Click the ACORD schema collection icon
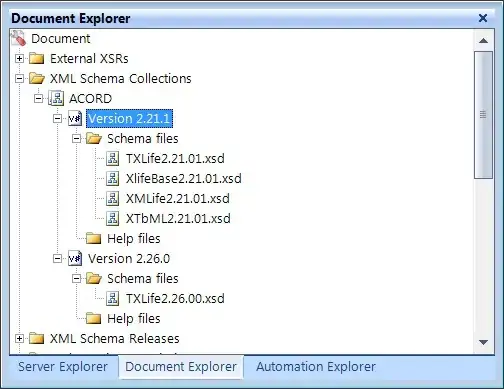 pyautogui.click(x=56, y=98)
